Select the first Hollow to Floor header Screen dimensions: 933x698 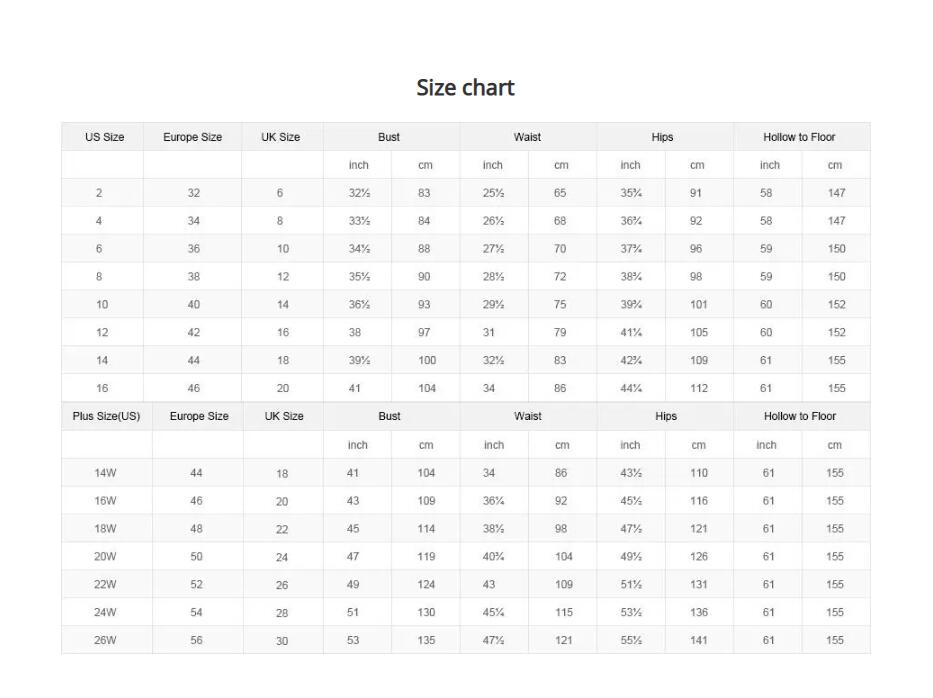[799, 137]
